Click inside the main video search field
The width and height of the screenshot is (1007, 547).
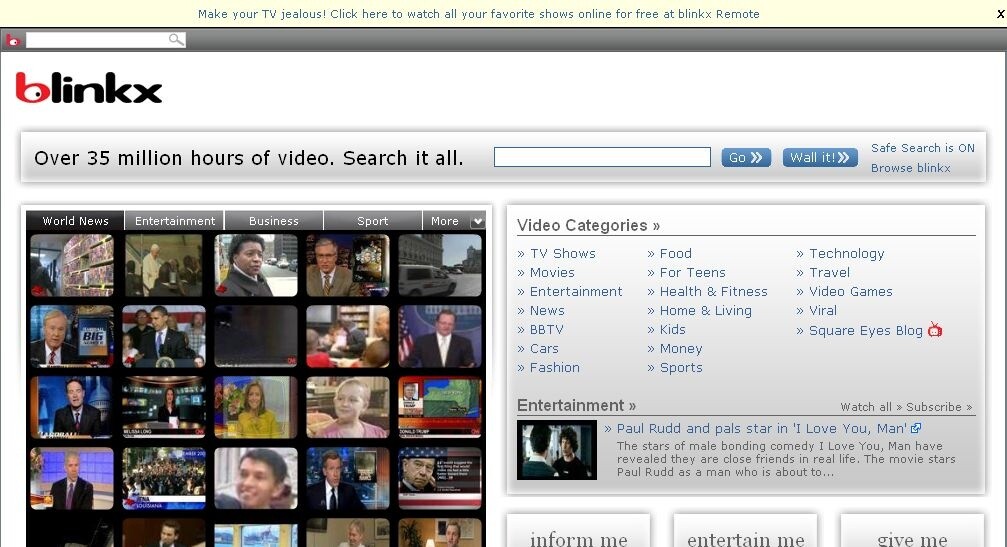[602, 157]
